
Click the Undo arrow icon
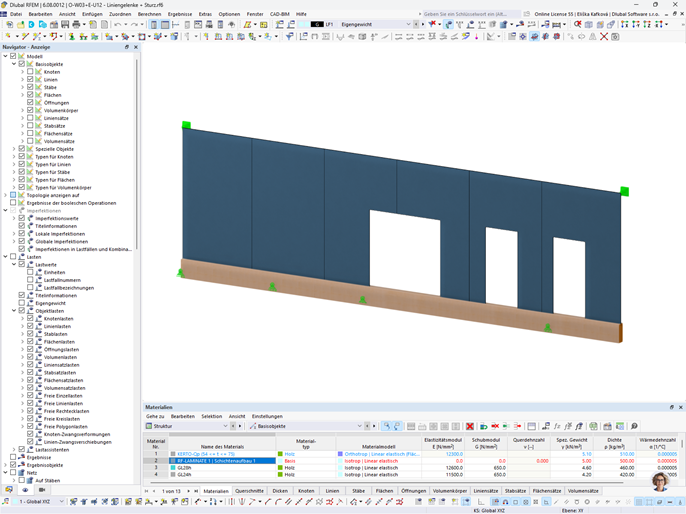pyautogui.click(x=117, y=24)
